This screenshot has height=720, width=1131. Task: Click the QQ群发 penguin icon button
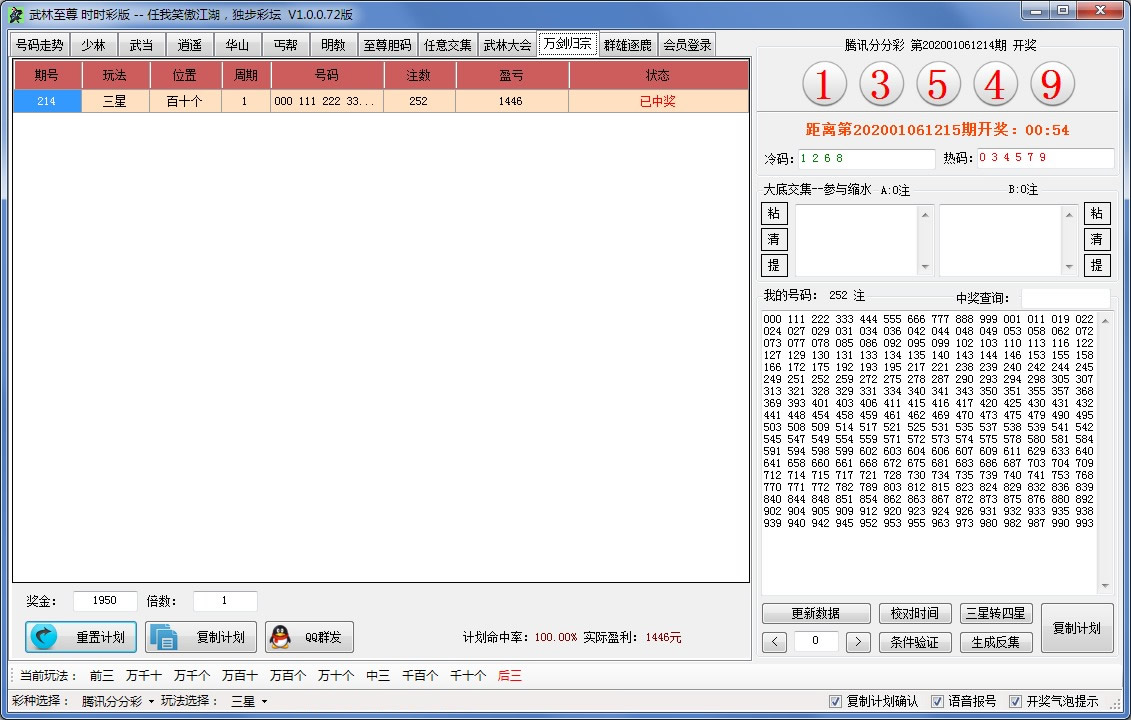tap(309, 637)
